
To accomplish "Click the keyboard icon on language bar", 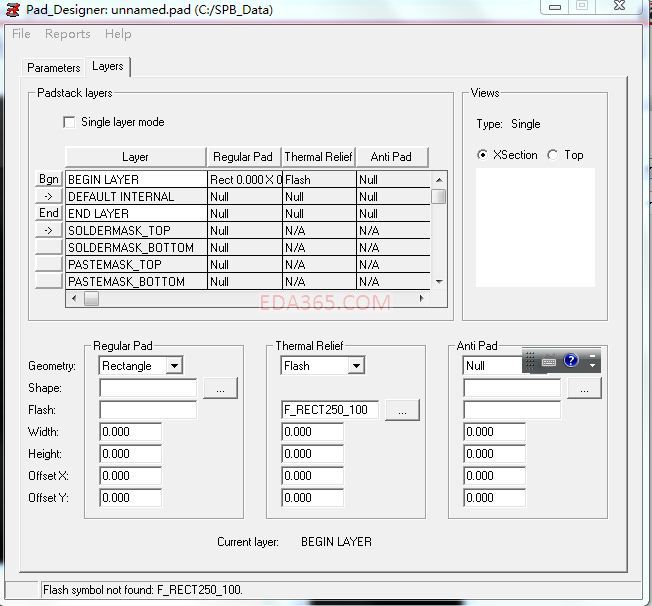I will (549, 362).
